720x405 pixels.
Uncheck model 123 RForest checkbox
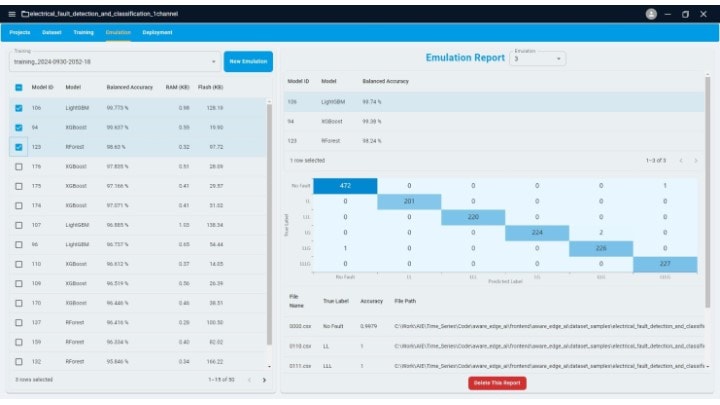19,147
